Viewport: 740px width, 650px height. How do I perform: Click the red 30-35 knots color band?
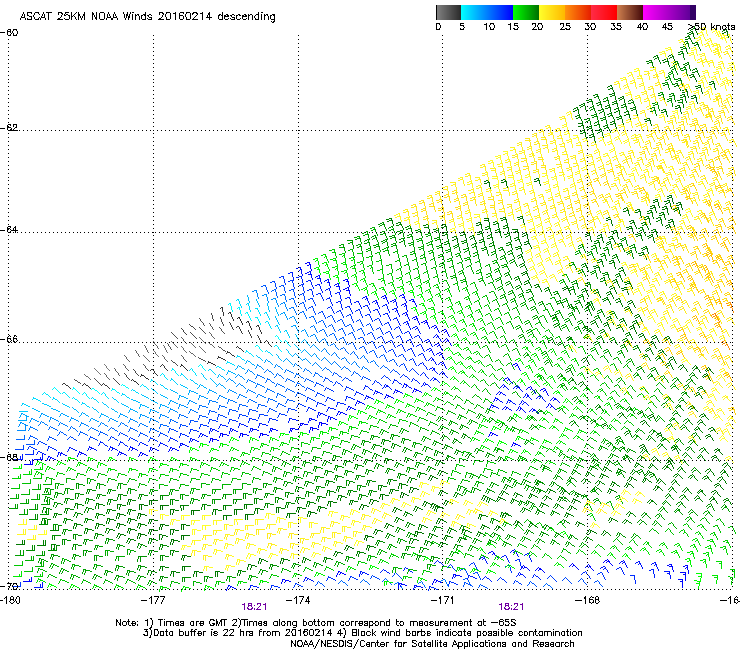coord(604,12)
